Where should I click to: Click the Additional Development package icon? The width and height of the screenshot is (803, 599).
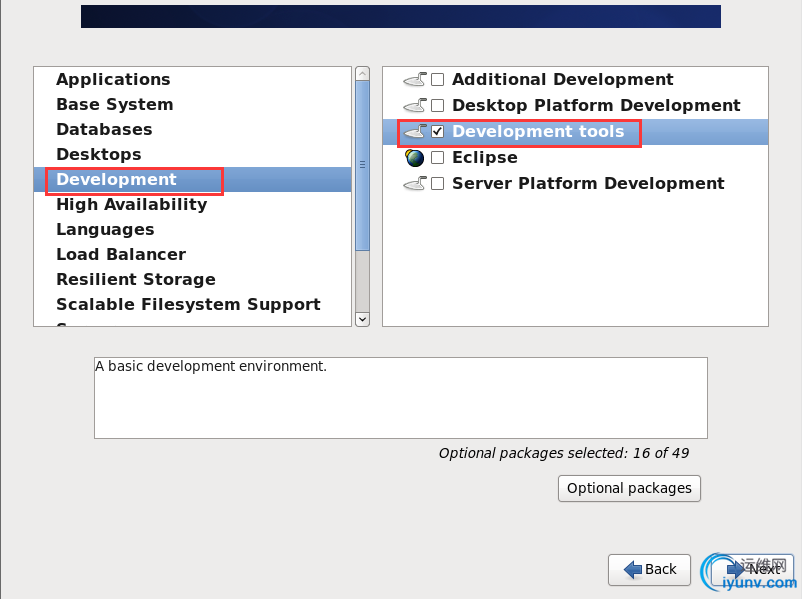(x=415, y=80)
